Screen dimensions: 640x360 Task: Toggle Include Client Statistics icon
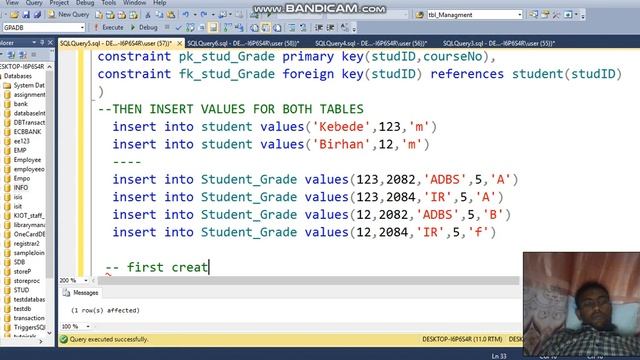click(239, 28)
